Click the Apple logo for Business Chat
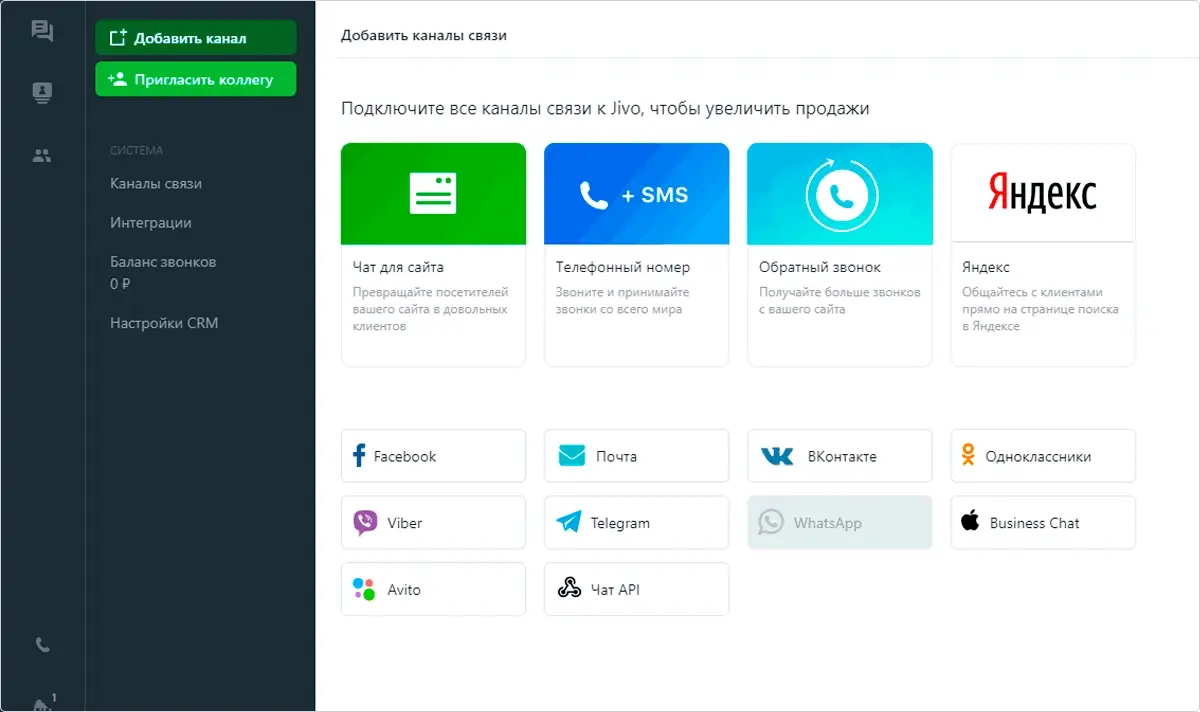1200x712 pixels. 969,521
